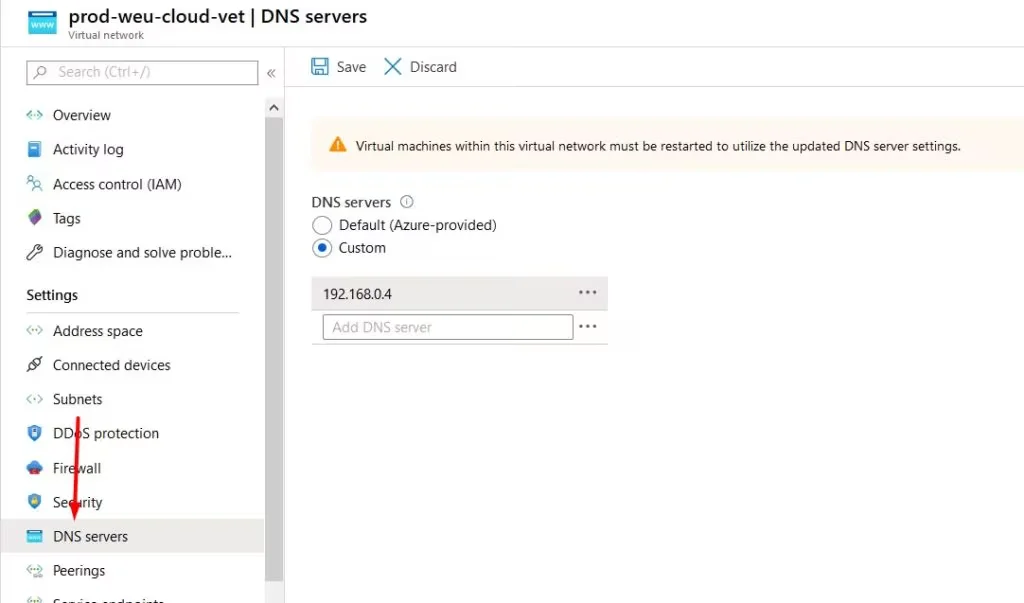
Task: Select the Custom DNS servers option
Action: tap(322, 248)
